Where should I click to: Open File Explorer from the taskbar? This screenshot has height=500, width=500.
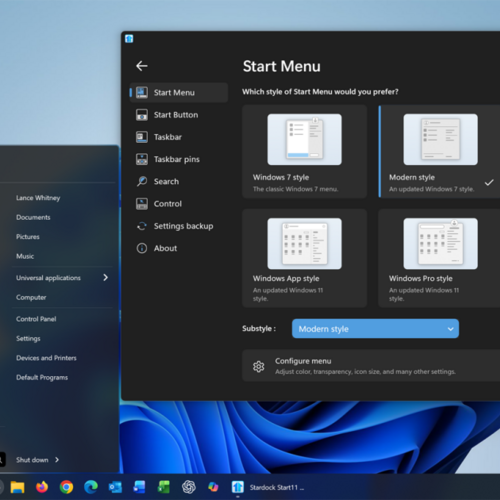pos(17,487)
